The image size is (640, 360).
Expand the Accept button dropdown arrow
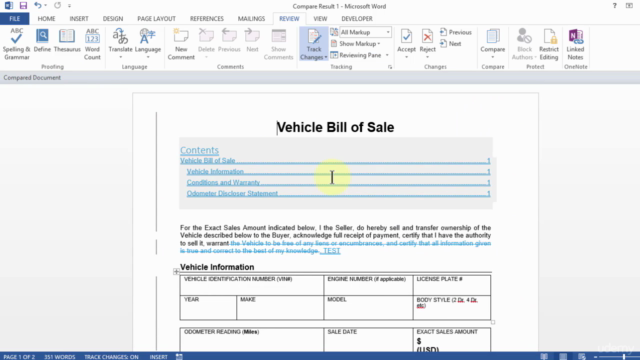coord(406,57)
